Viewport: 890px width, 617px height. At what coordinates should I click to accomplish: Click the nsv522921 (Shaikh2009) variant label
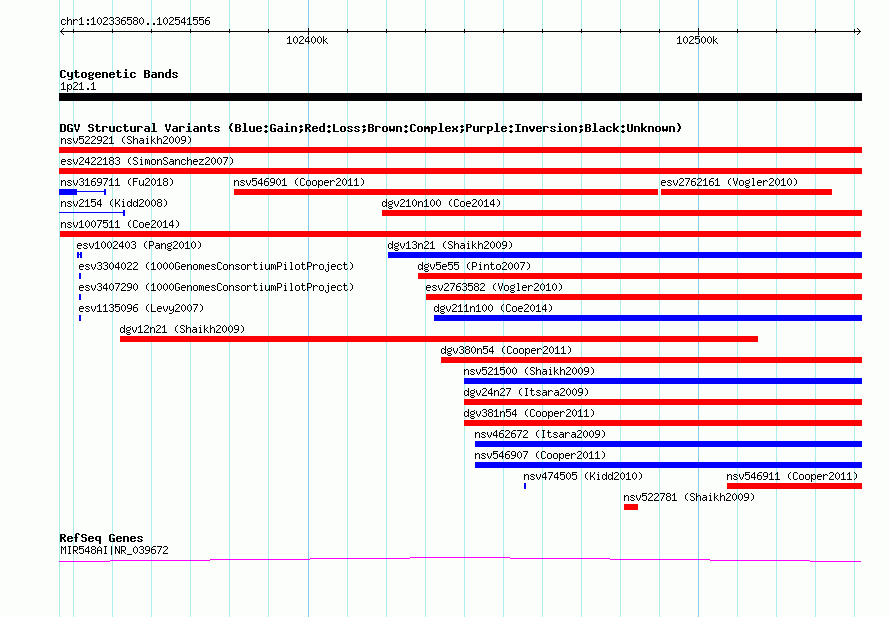click(x=126, y=140)
